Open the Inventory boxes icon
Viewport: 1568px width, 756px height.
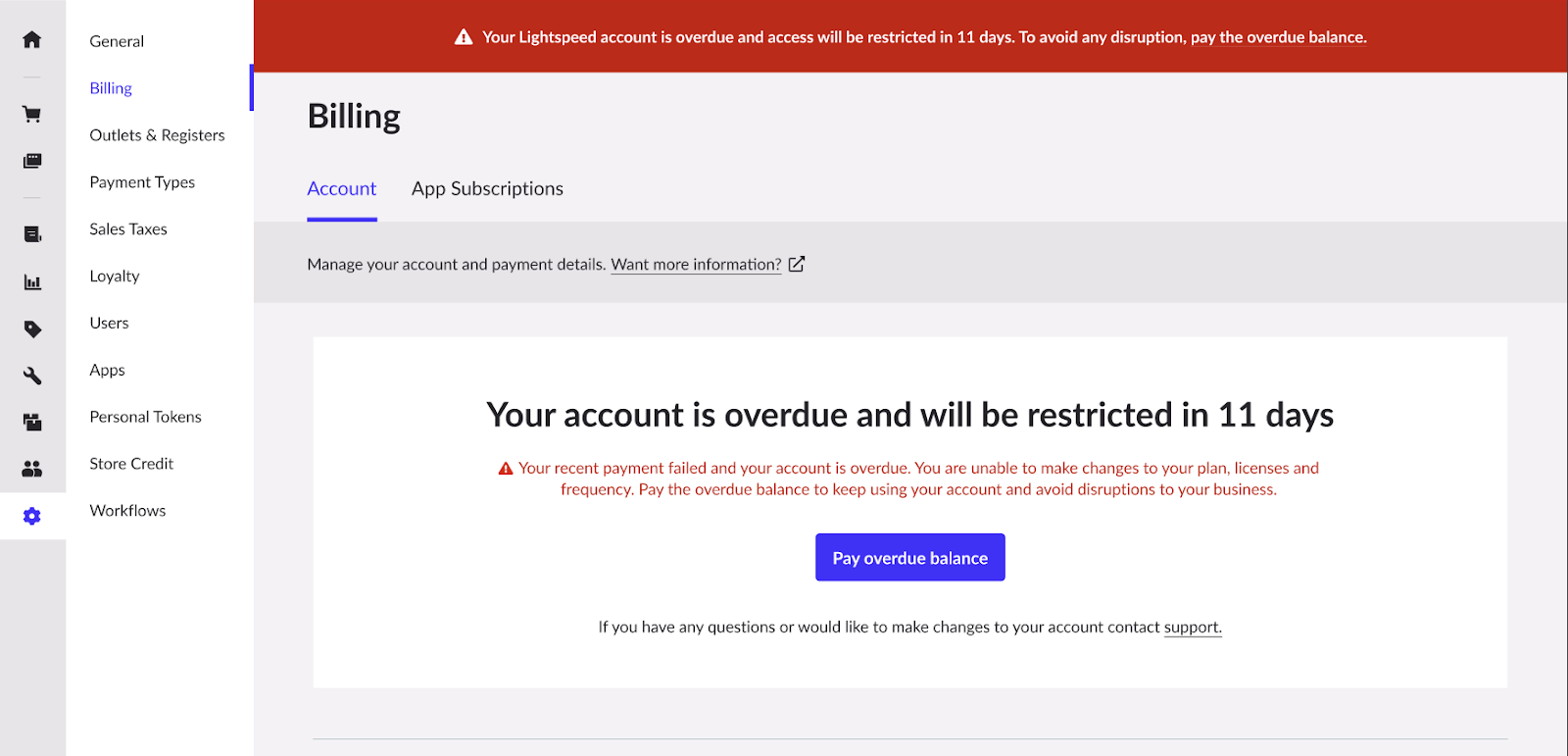pyautogui.click(x=32, y=423)
